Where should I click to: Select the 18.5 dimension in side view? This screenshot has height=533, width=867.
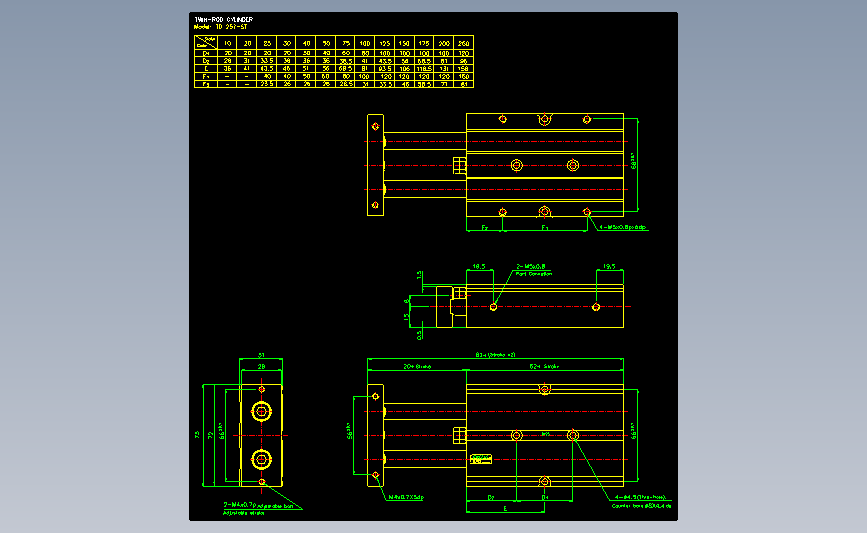tap(479, 266)
